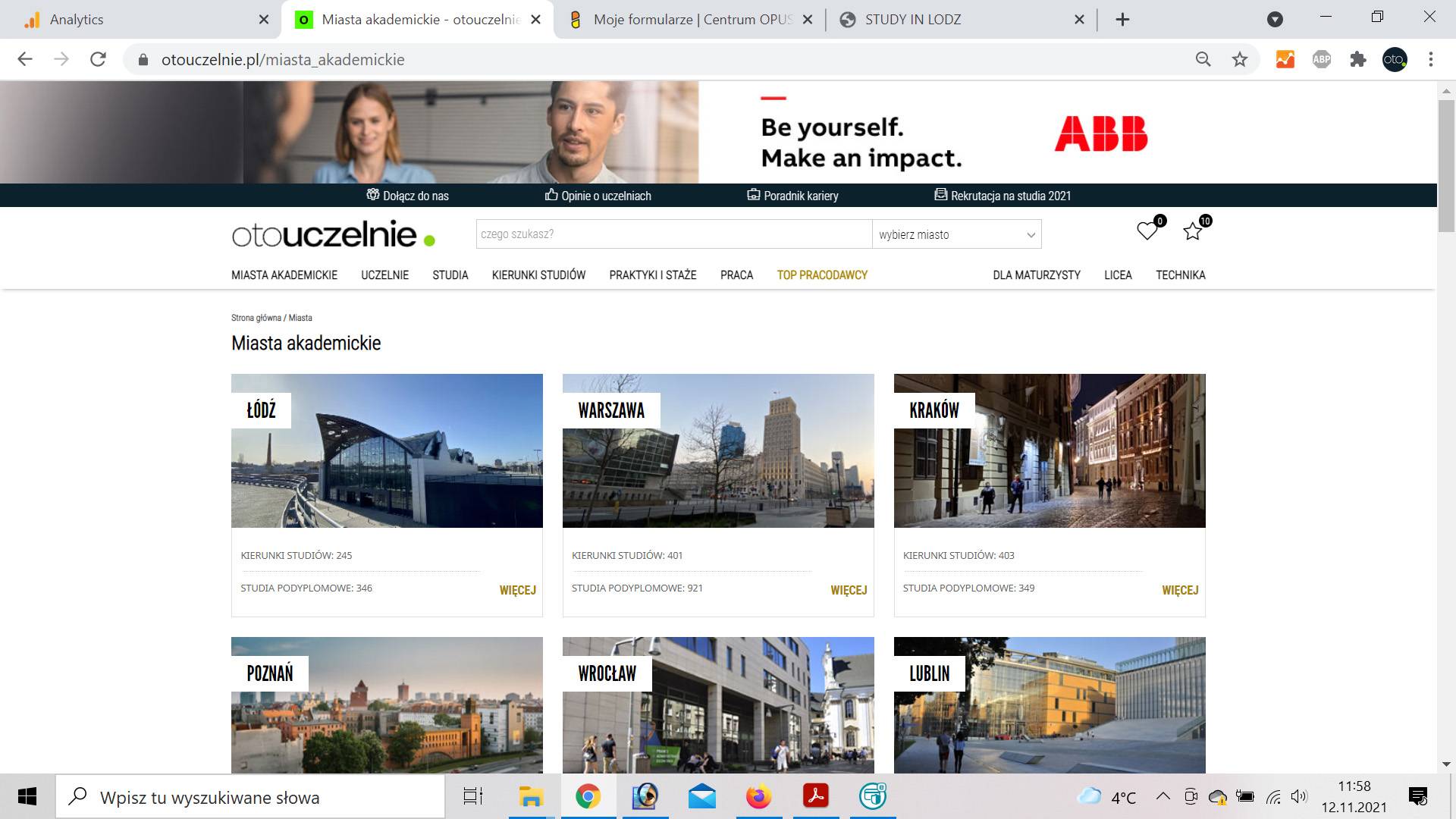Switch to the STUDY IN LODZ tab
1456x819 pixels.
(x=962, y=20)
